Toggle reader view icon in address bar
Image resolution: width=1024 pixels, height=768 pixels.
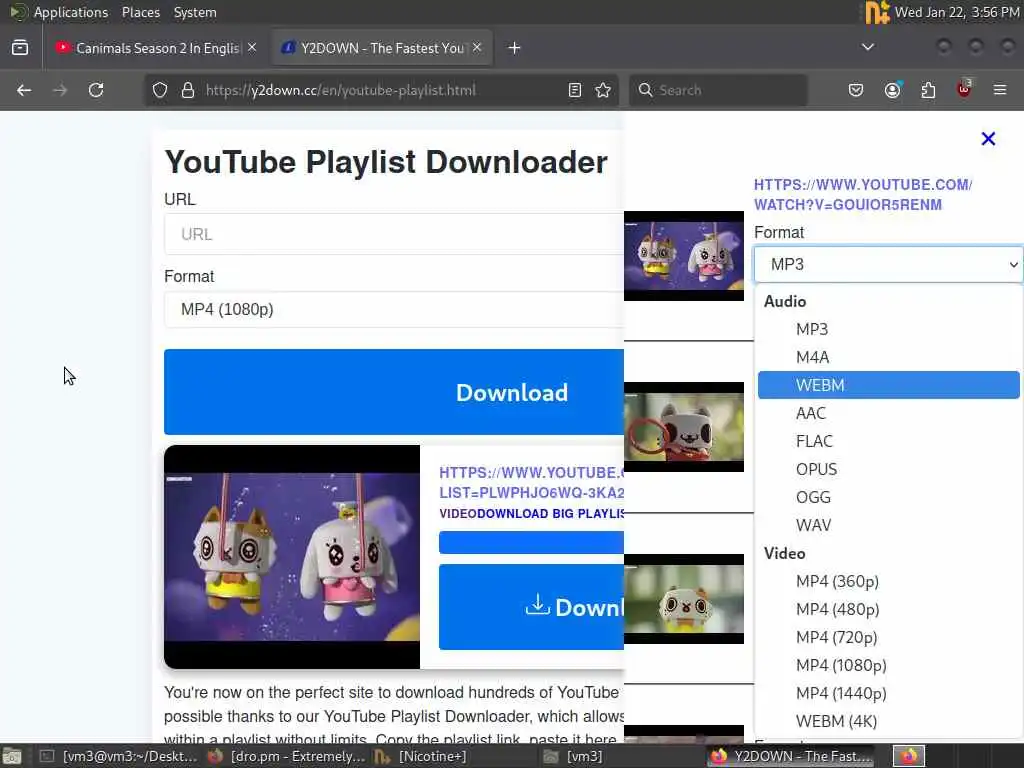[575, 90]
